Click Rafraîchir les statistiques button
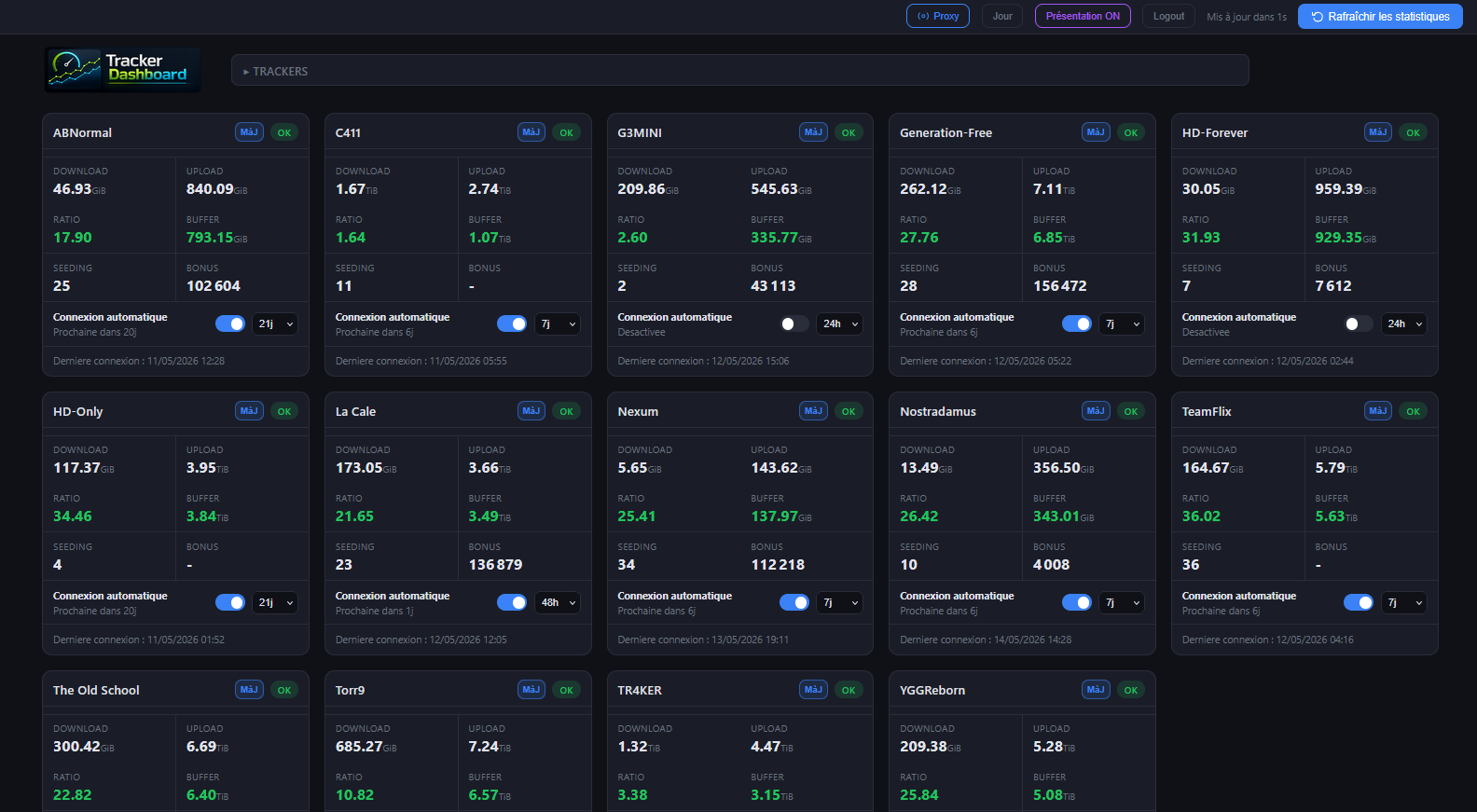The width and height of the screenshot is (1477, 812). 1380,16
